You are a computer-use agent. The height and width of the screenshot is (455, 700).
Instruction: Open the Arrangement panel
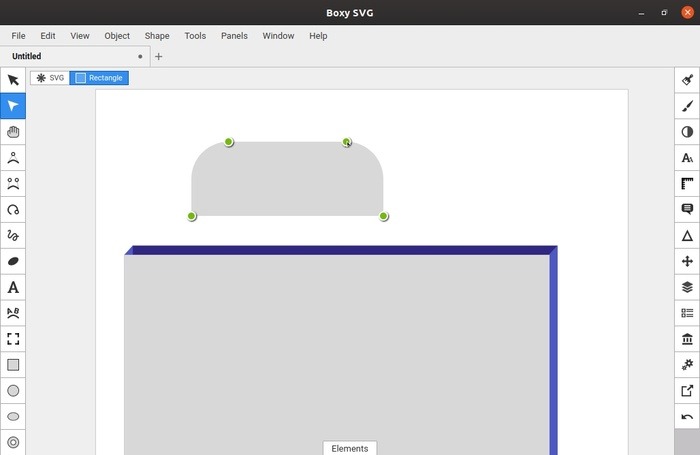coord(687,261)
